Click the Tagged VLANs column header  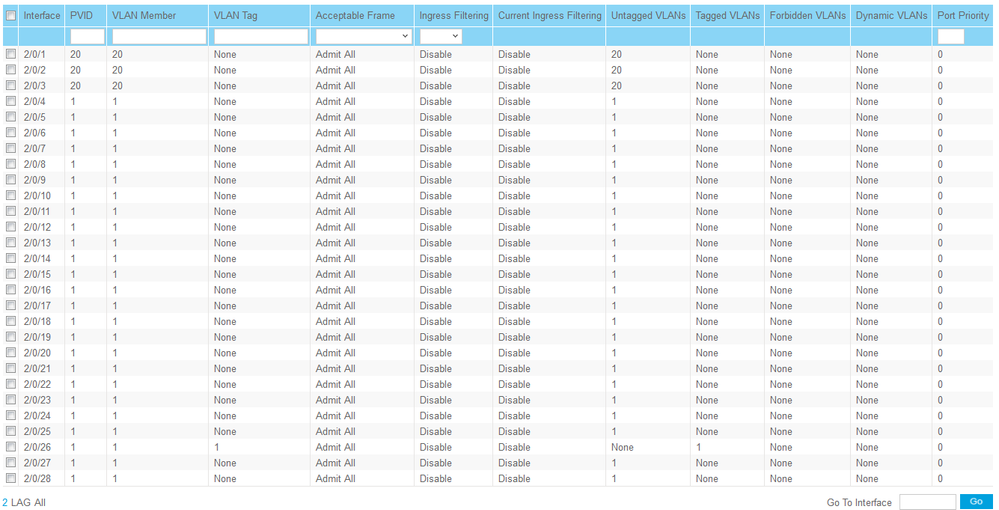click(727, 16)
